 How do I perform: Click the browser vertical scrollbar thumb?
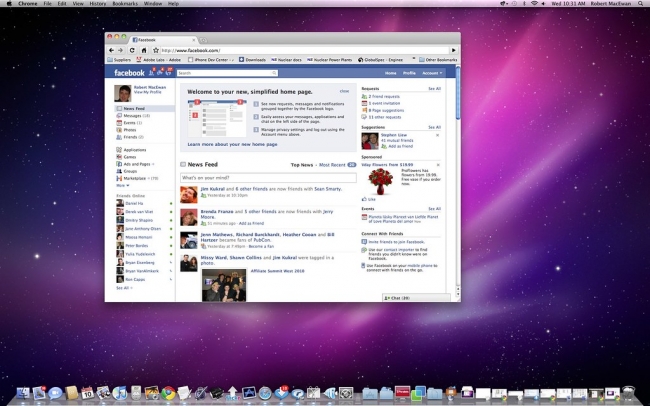click(458, 93)
